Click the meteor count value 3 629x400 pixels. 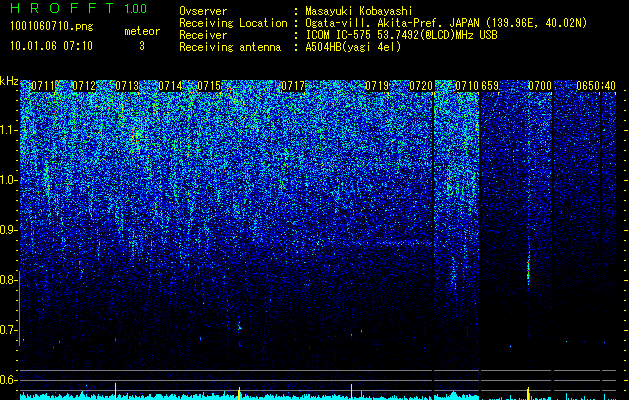(x=142, y=46)
